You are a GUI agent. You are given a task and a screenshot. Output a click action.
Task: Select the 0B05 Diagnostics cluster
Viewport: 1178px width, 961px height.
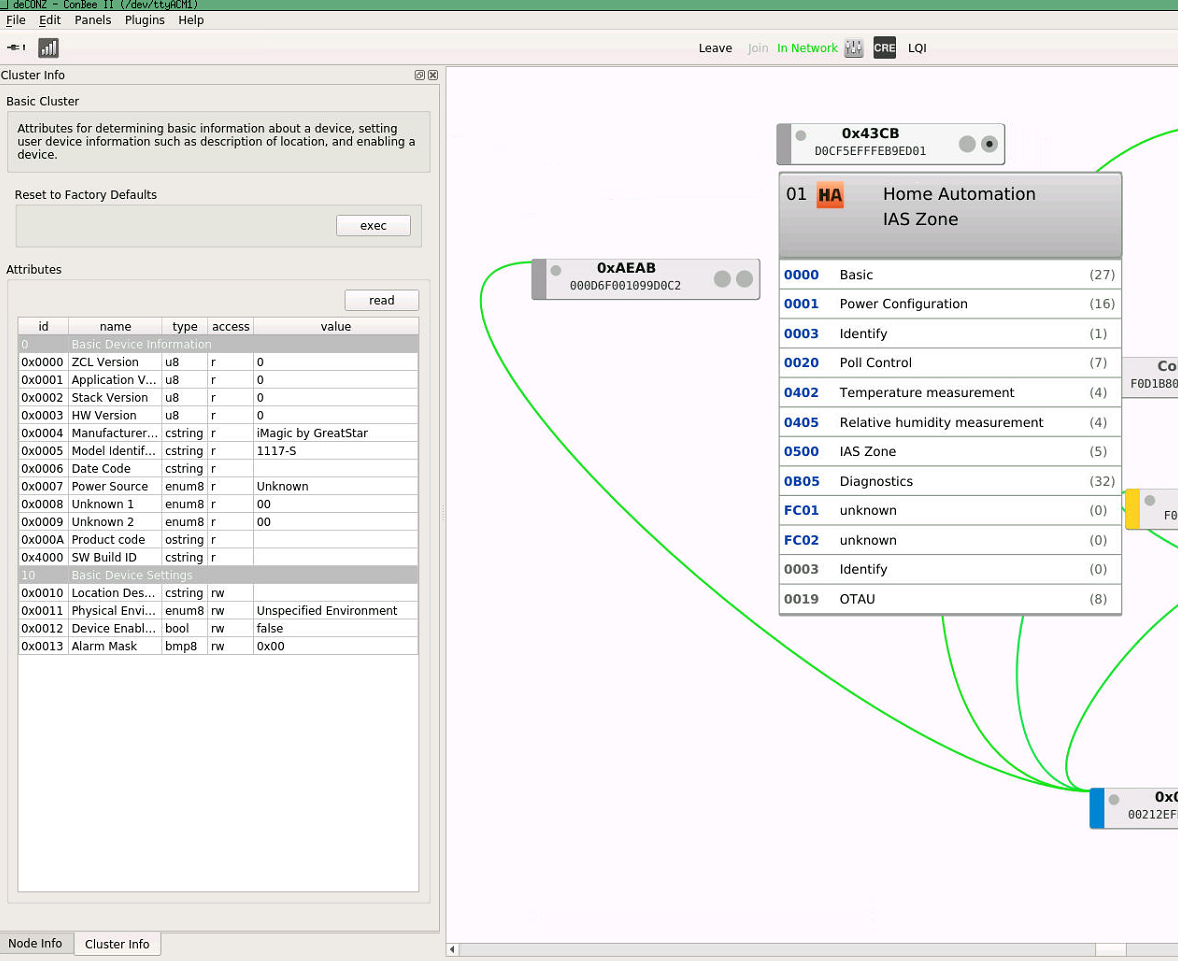click(950, 482)
